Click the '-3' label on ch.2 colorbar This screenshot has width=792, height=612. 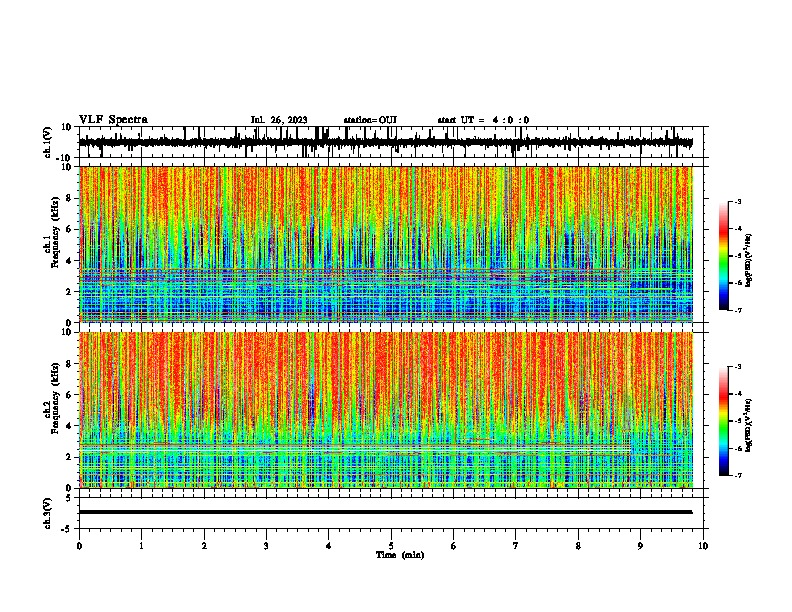tap(738, 367)
